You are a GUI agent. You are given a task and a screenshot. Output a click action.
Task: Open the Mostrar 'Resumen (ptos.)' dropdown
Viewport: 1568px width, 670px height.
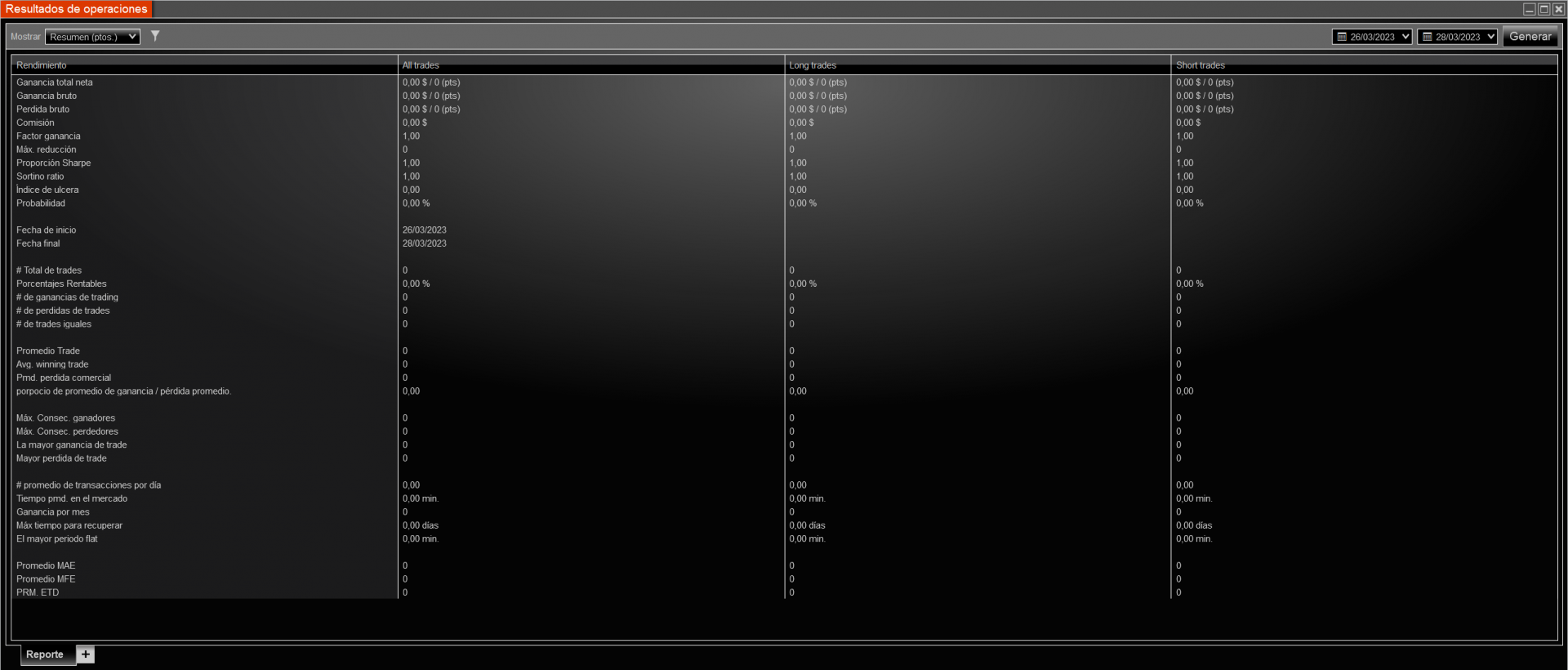[92, 37]
